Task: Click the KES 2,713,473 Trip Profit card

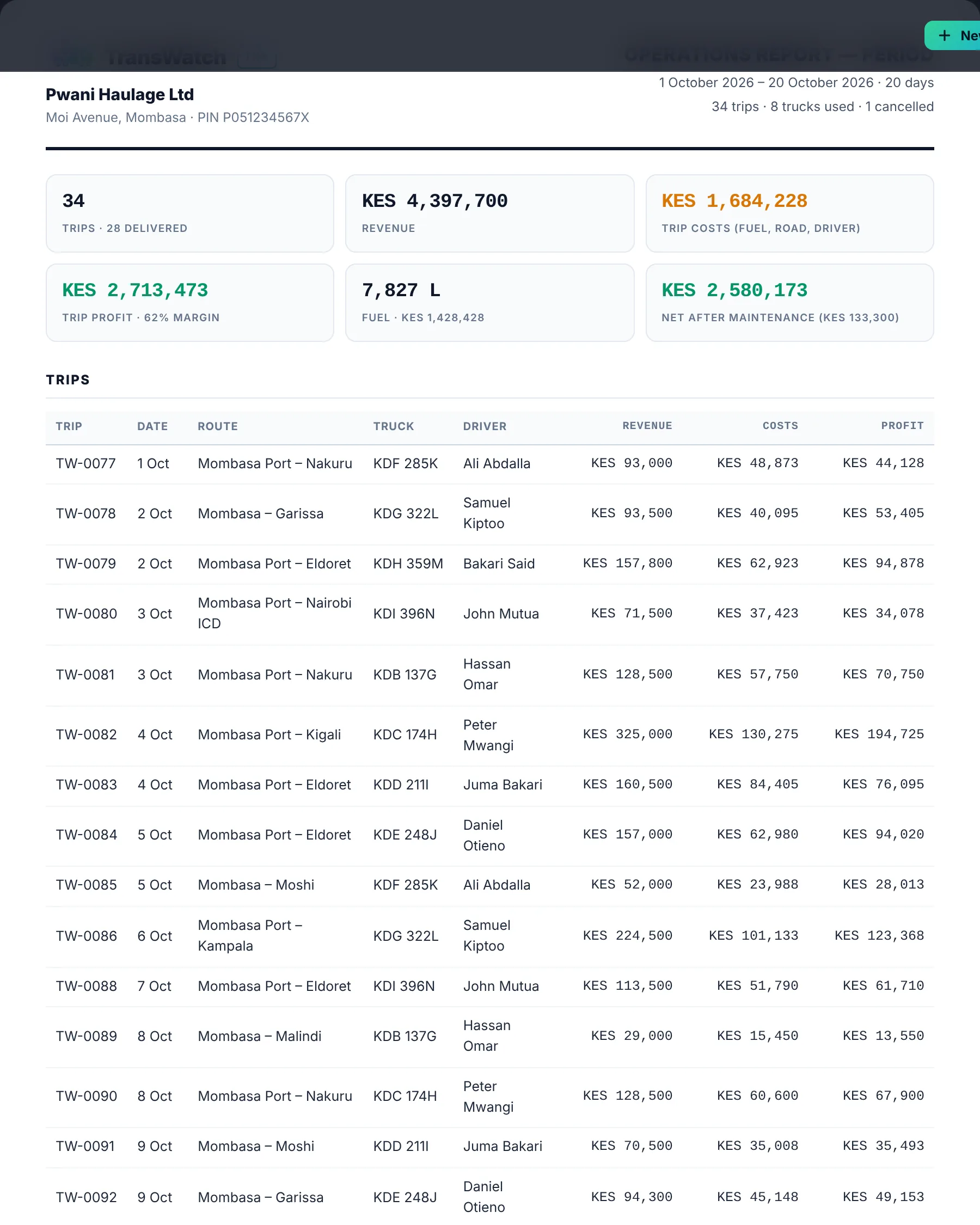Action: (190, 302)
